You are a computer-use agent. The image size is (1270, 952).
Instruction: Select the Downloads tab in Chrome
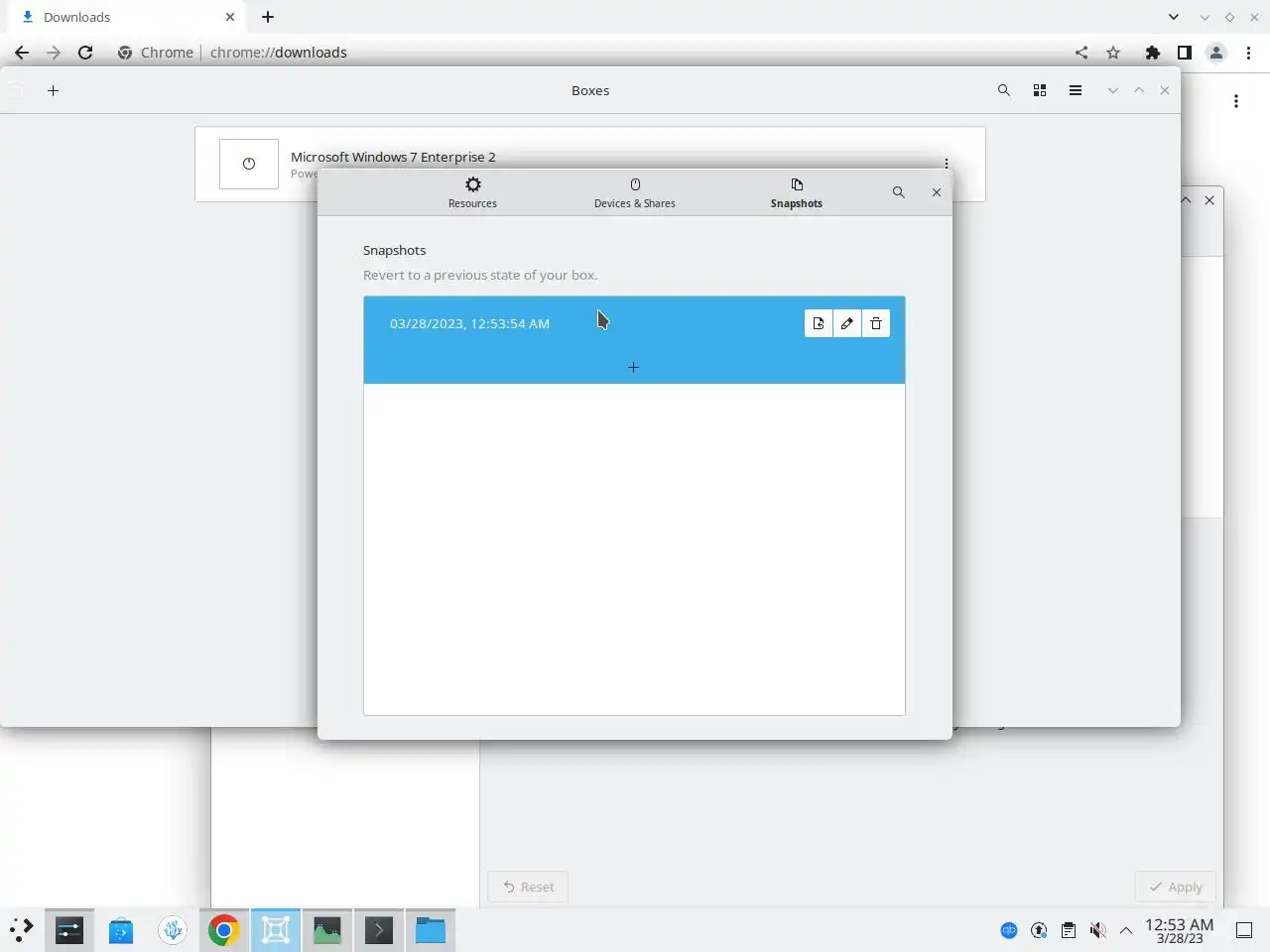click(x=126, y=17)
